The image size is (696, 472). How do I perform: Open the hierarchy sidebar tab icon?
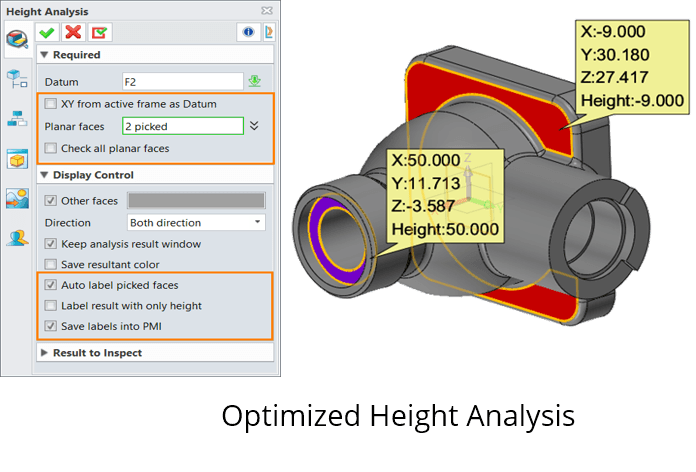(x=17, y=118)
